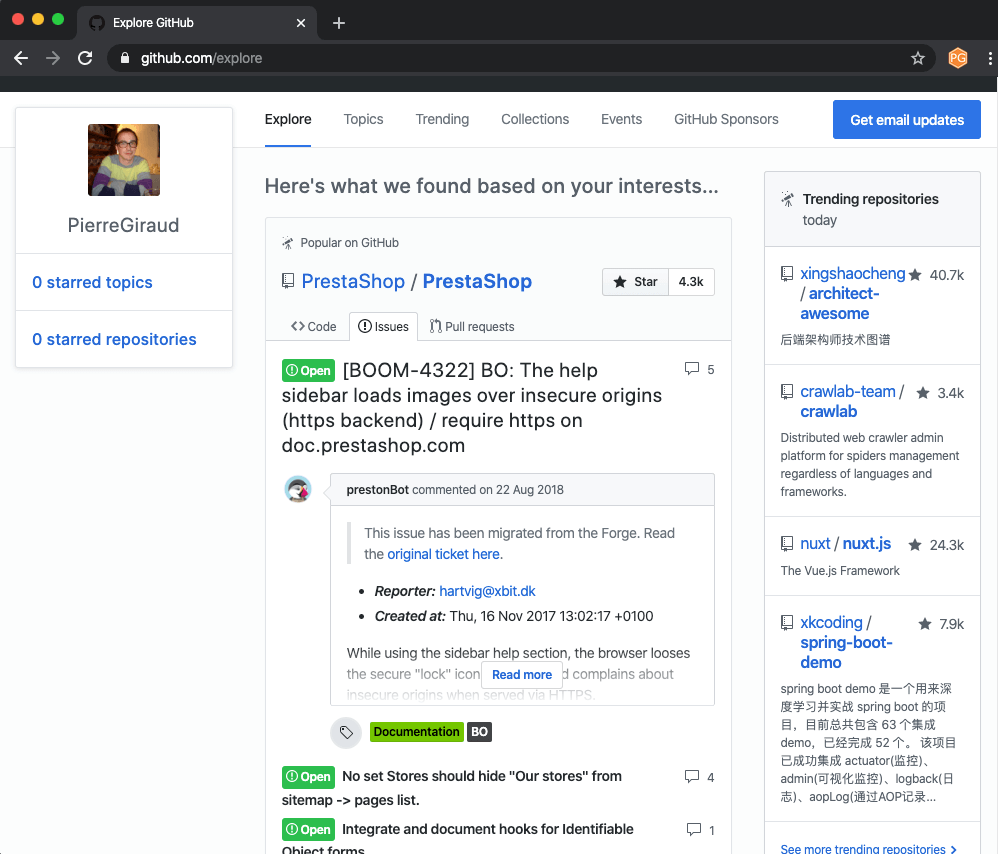998x854 pixels.
Task: Click the labels tag icon near Documentation
Action: (346, 732)
